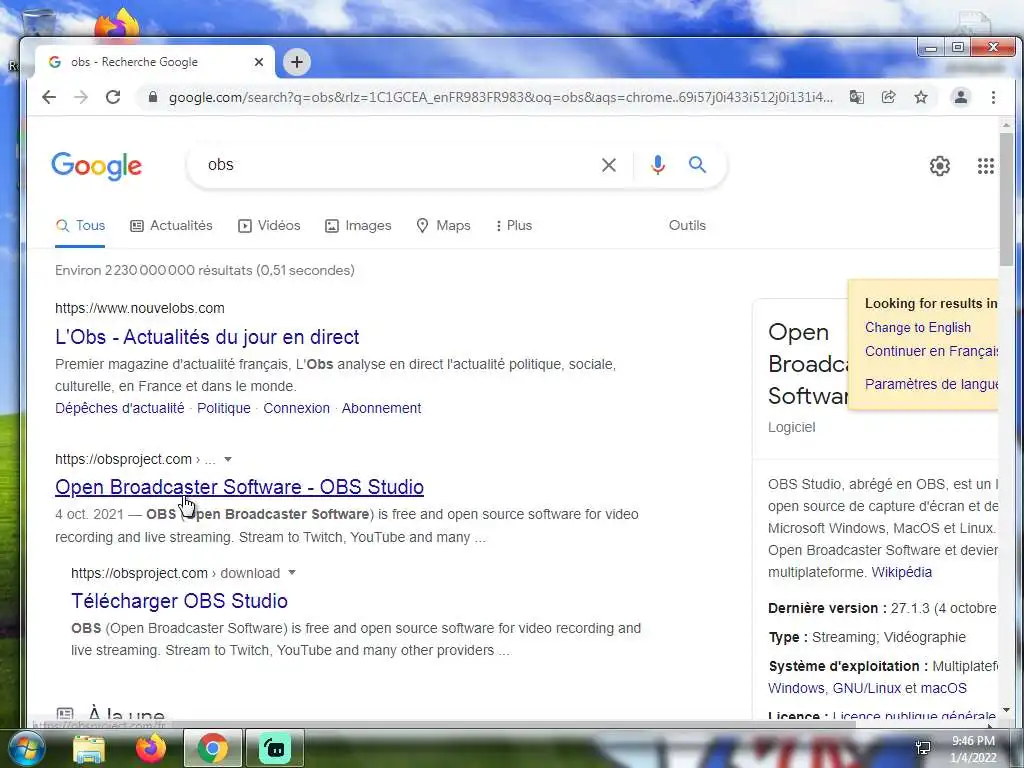Screen dimensions: 1024x768
Task: Open the translate page icon
Action: click(856, 97)
